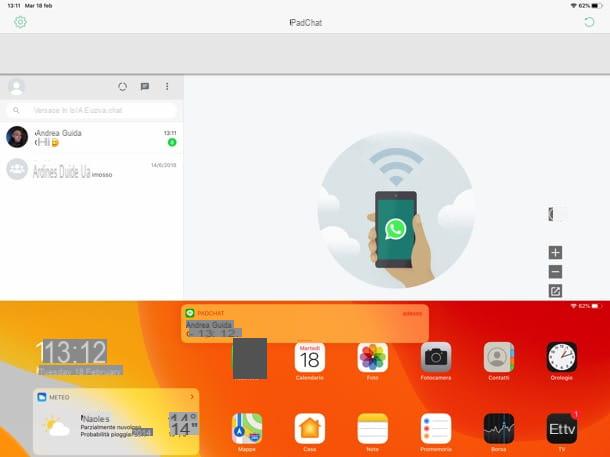Screen dimensions: 610x457
Task: Open the TV app with badge
Action: point(562,429)
